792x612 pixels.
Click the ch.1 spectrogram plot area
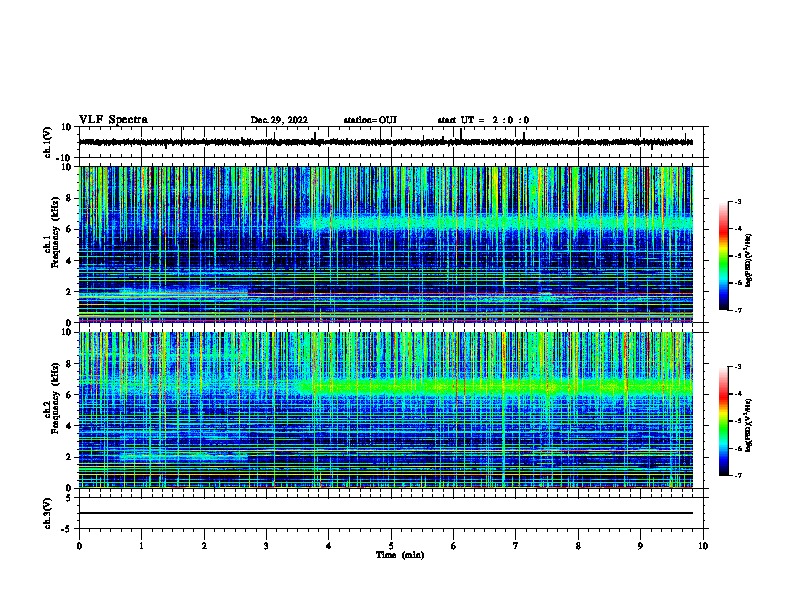pos(385,244)
